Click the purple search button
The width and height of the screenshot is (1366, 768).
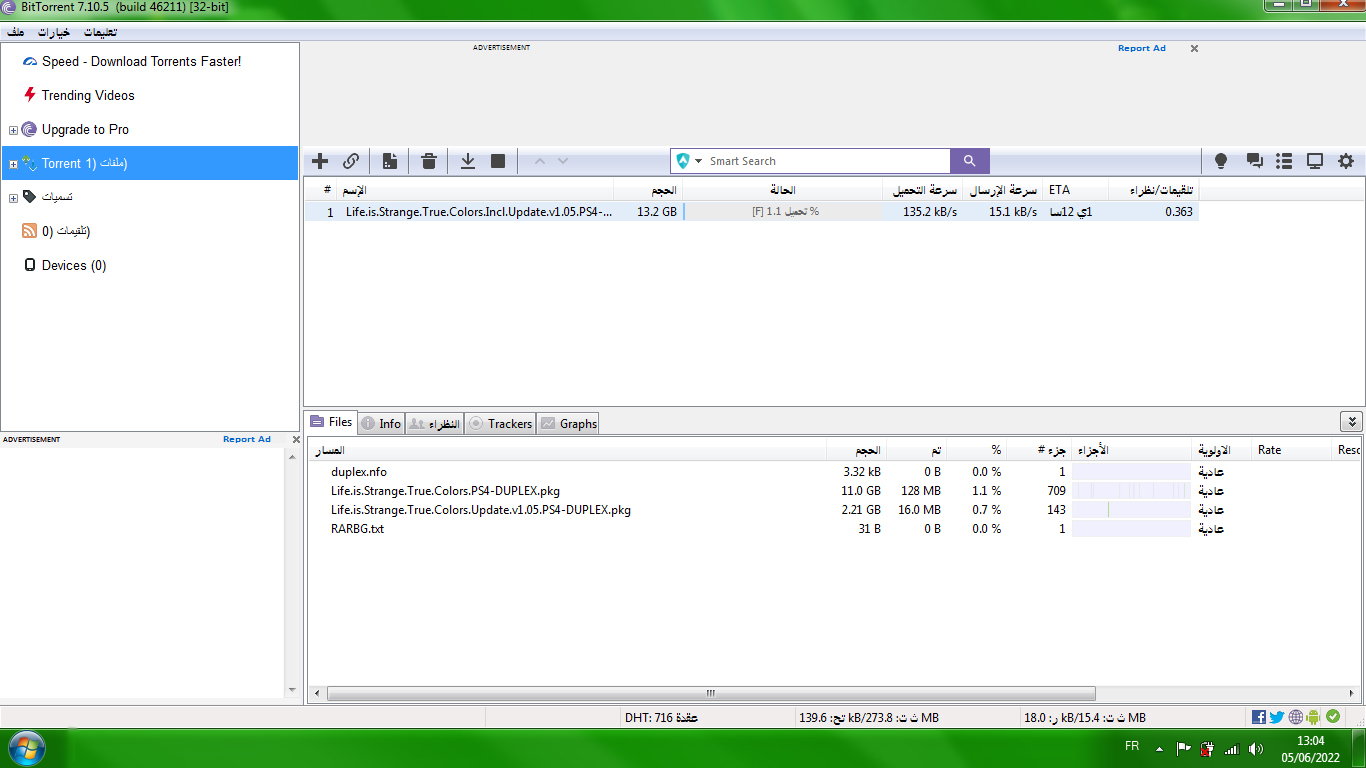pyautogui.click(x=969, y=161)
